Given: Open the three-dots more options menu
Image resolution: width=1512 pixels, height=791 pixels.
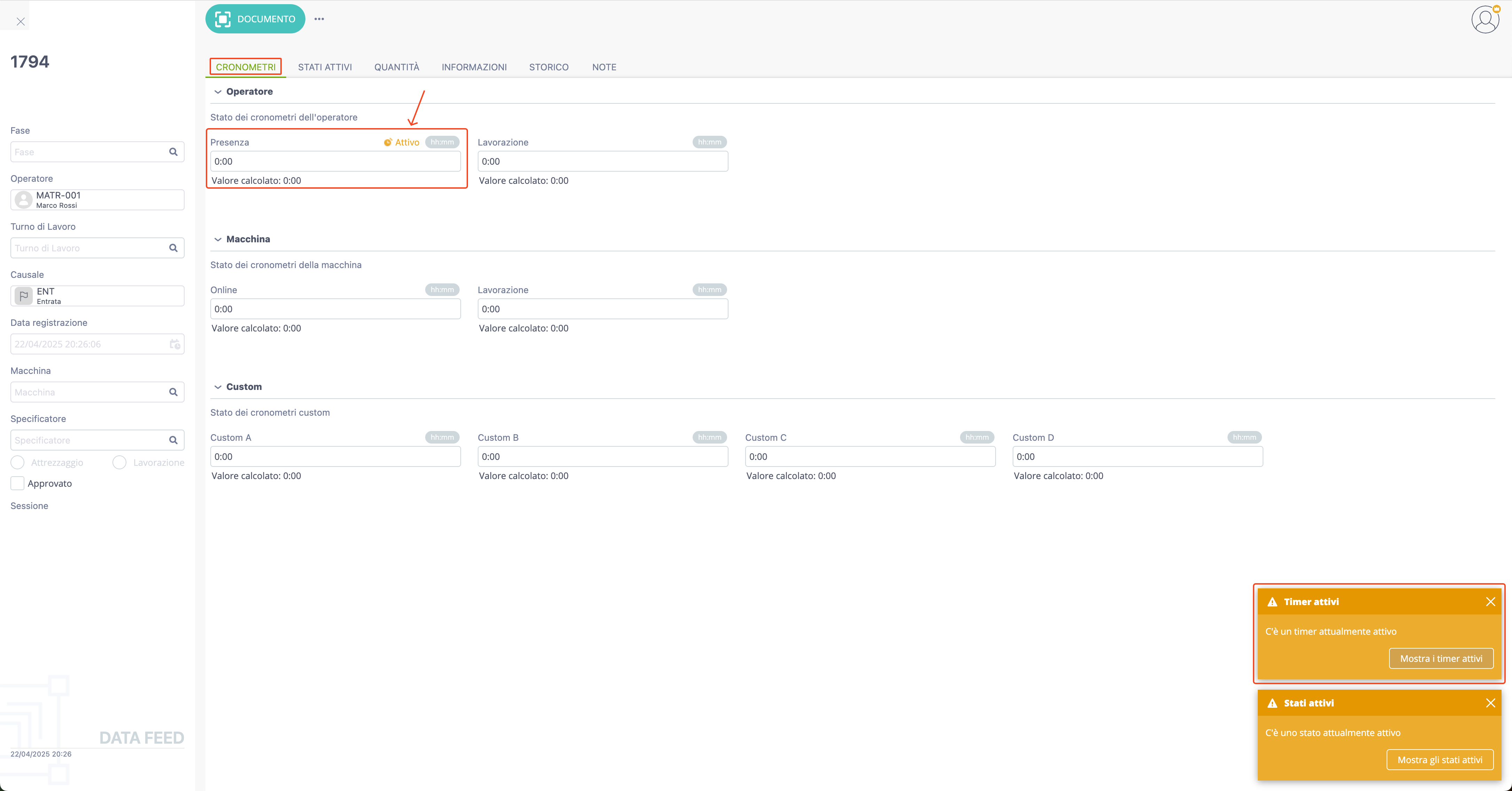Looking at the screenshot, I should (x=319, y=19).
